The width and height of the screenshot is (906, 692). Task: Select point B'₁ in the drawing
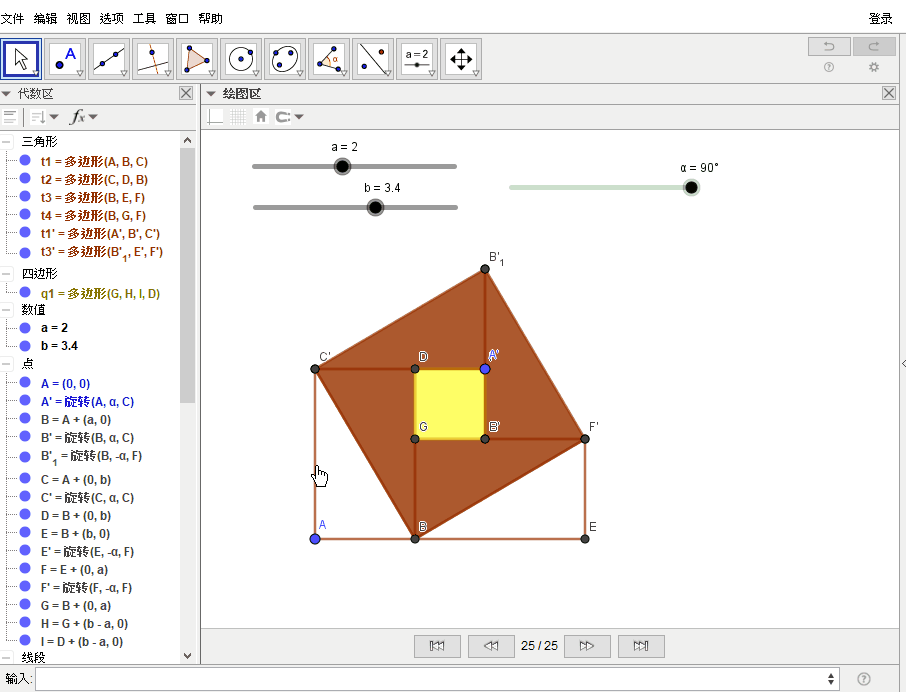click(x=485, y=269)
